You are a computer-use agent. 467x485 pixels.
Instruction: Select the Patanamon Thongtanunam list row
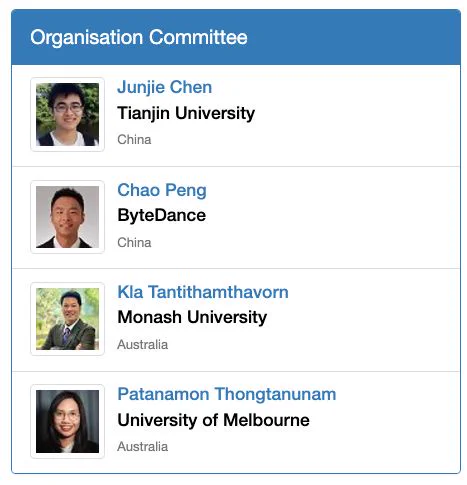pos(236,422)
